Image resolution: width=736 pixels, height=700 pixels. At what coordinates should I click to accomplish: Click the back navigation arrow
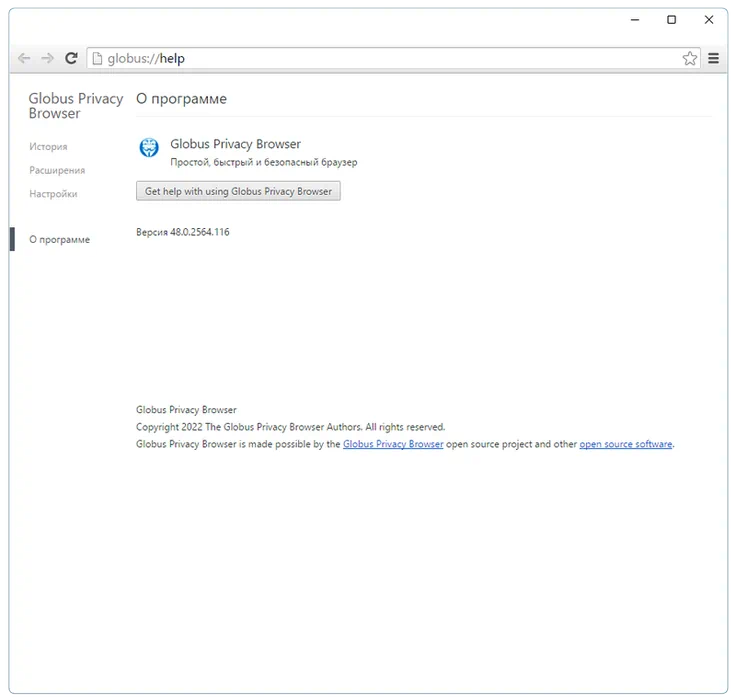[24, 58]
